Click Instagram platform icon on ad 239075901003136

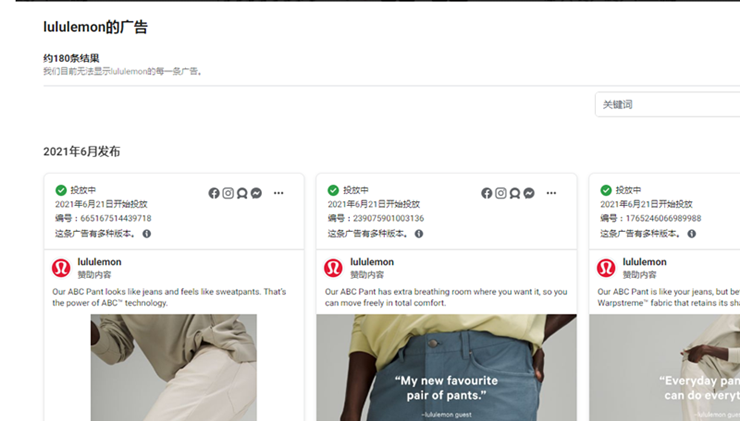501,193
